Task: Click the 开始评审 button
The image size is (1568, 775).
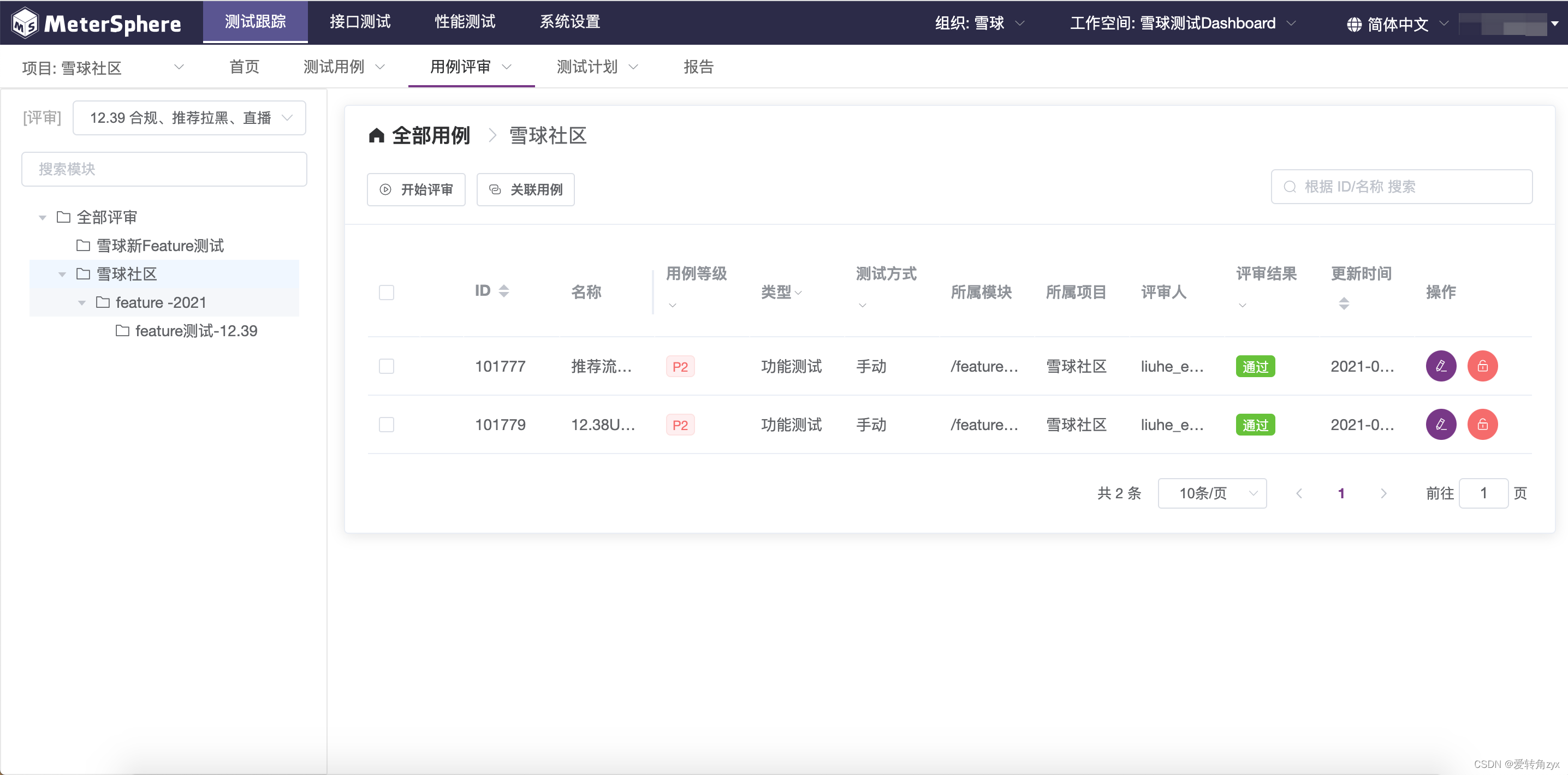Action: pos(417,190)
